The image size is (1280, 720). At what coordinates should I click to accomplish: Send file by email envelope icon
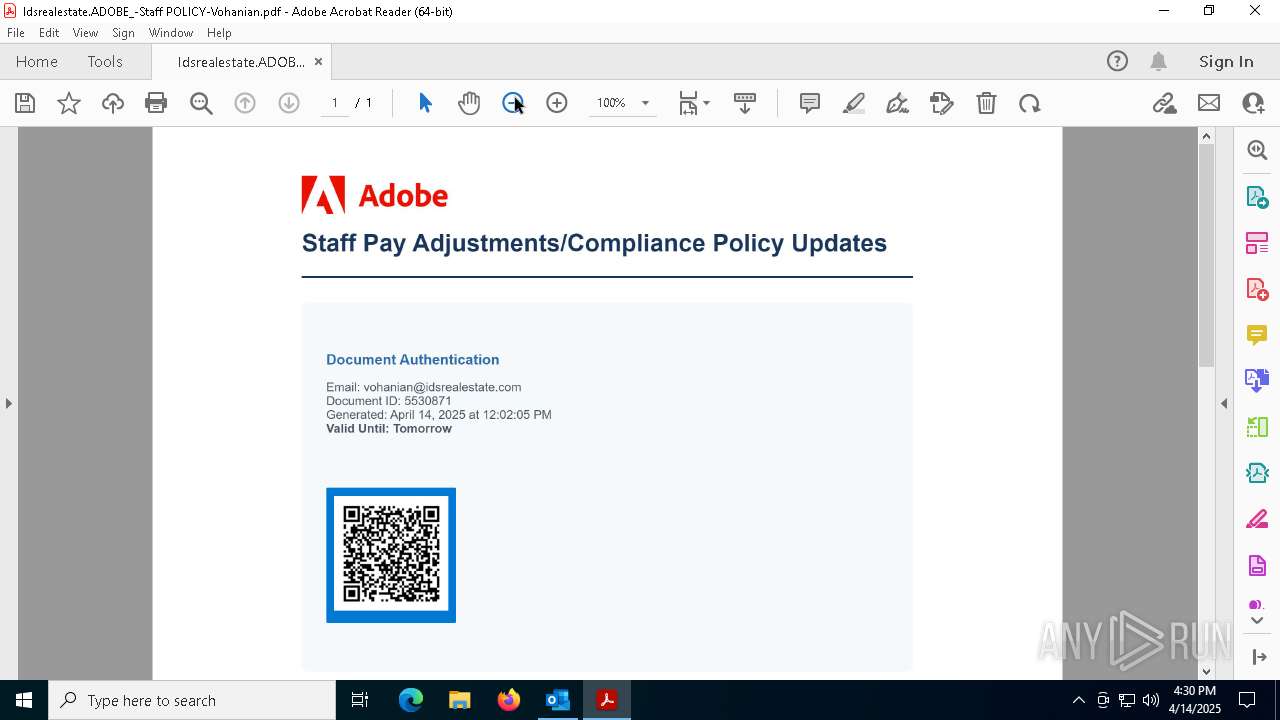click(x=1209, y=103)
